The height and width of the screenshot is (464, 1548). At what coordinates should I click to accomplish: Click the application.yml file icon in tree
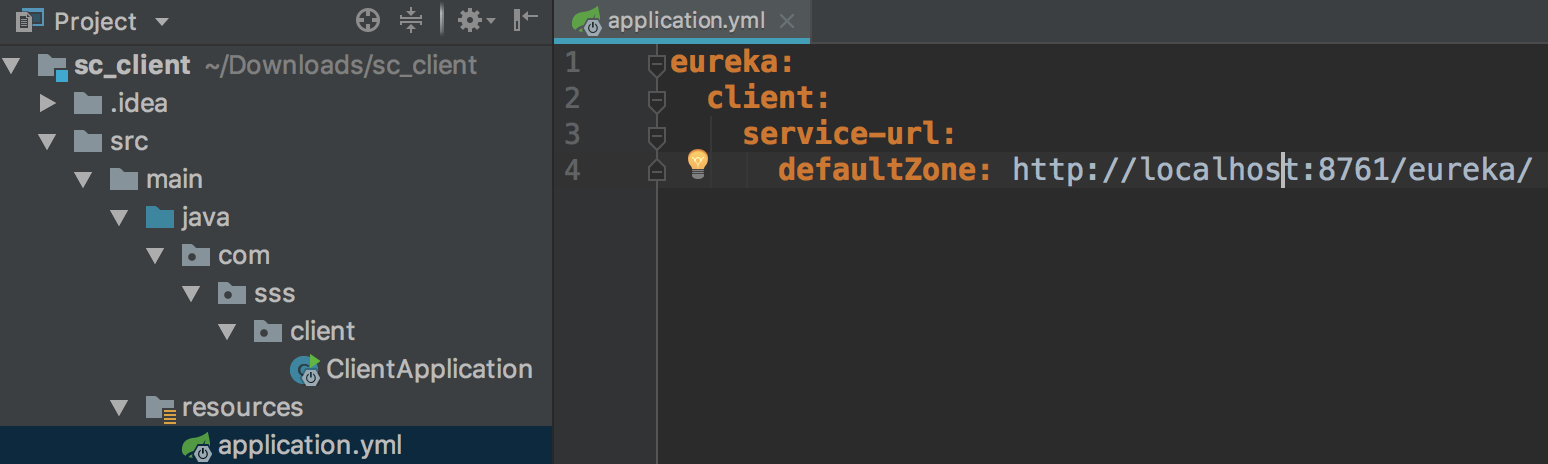pos(196,446)
